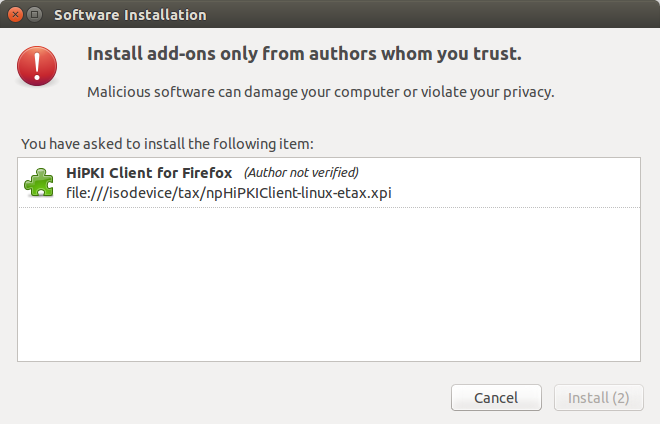
Task: Close the Software Installation dialog window
Action: click(x=16, y=15)
